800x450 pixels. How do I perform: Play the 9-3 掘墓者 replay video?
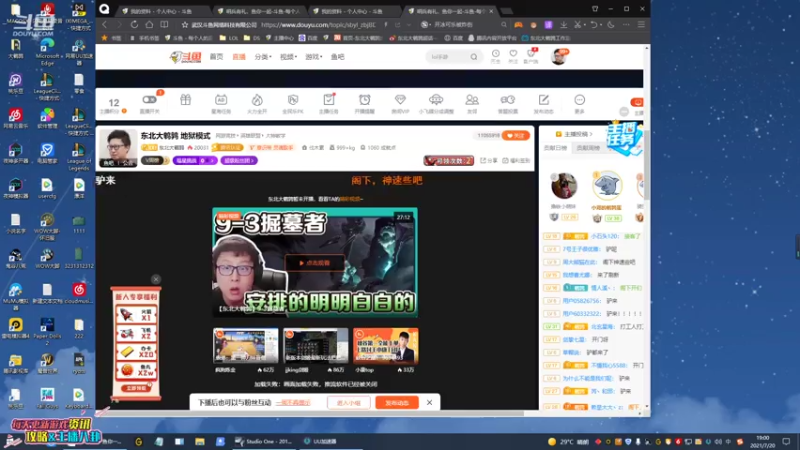pyautogui.click(x=315, y=263)
